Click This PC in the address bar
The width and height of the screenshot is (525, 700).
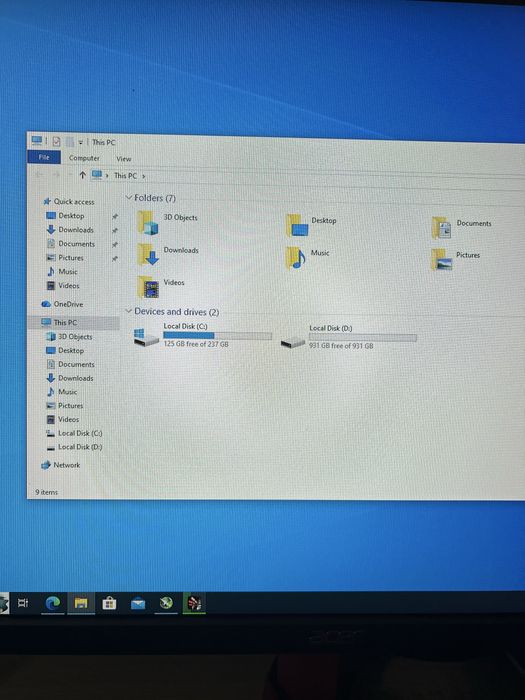pos(125,176)
